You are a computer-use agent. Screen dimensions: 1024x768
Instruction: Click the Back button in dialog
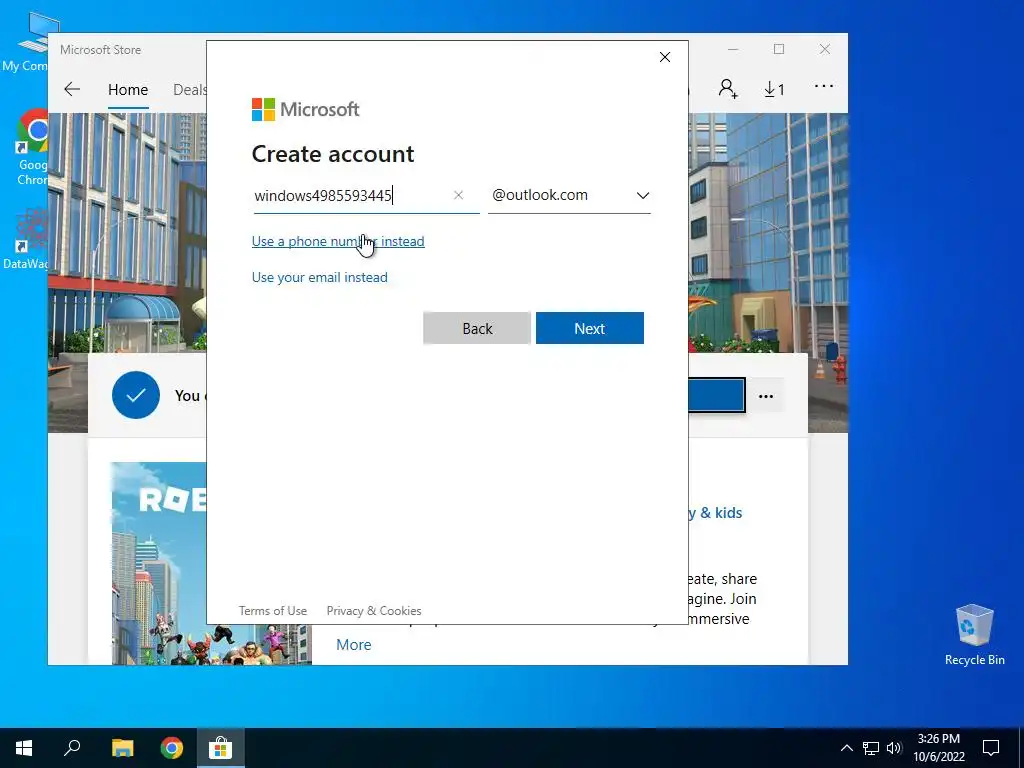(x=477, y=328)
